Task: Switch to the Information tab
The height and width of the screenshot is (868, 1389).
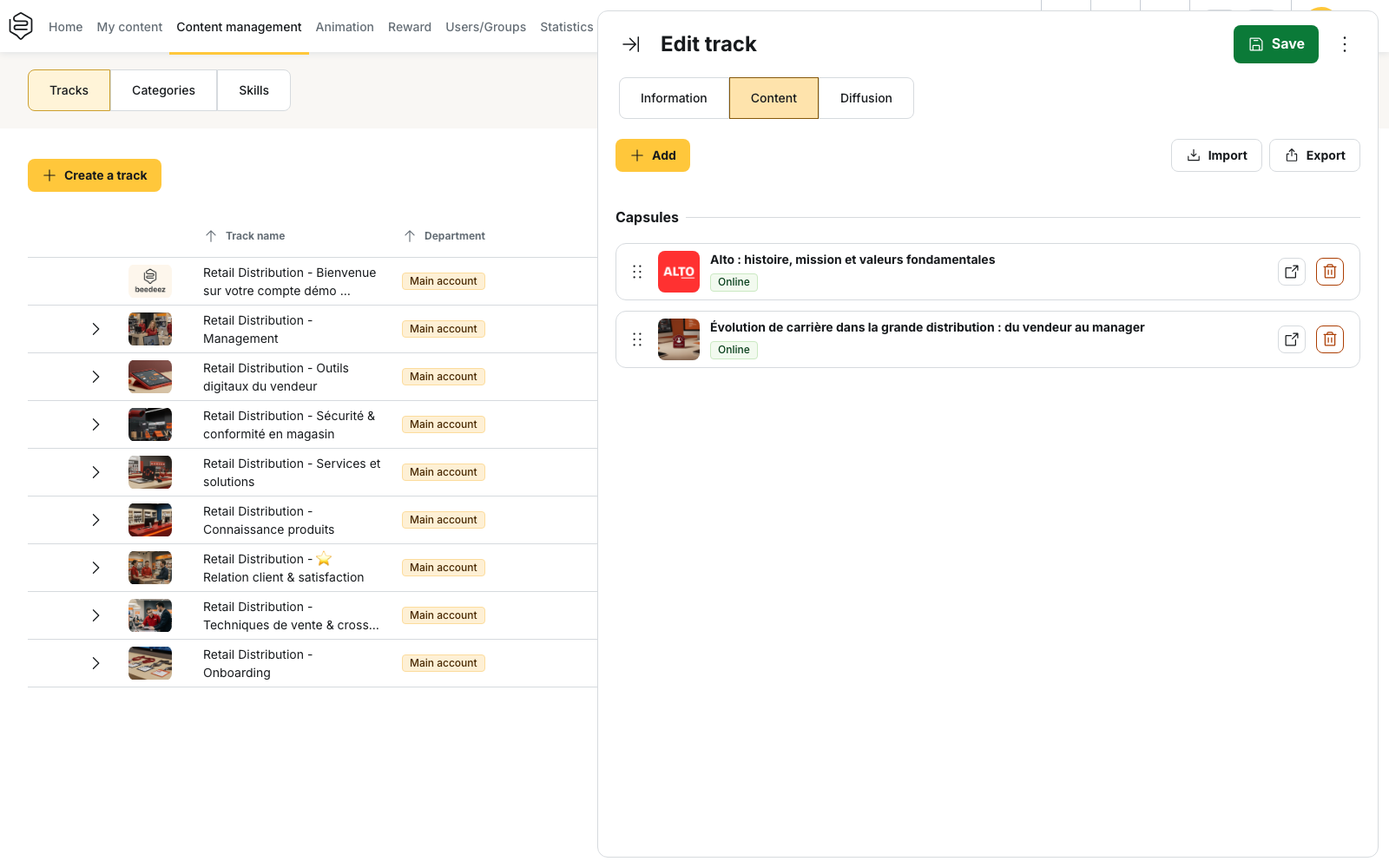Action: pos(674,98)
